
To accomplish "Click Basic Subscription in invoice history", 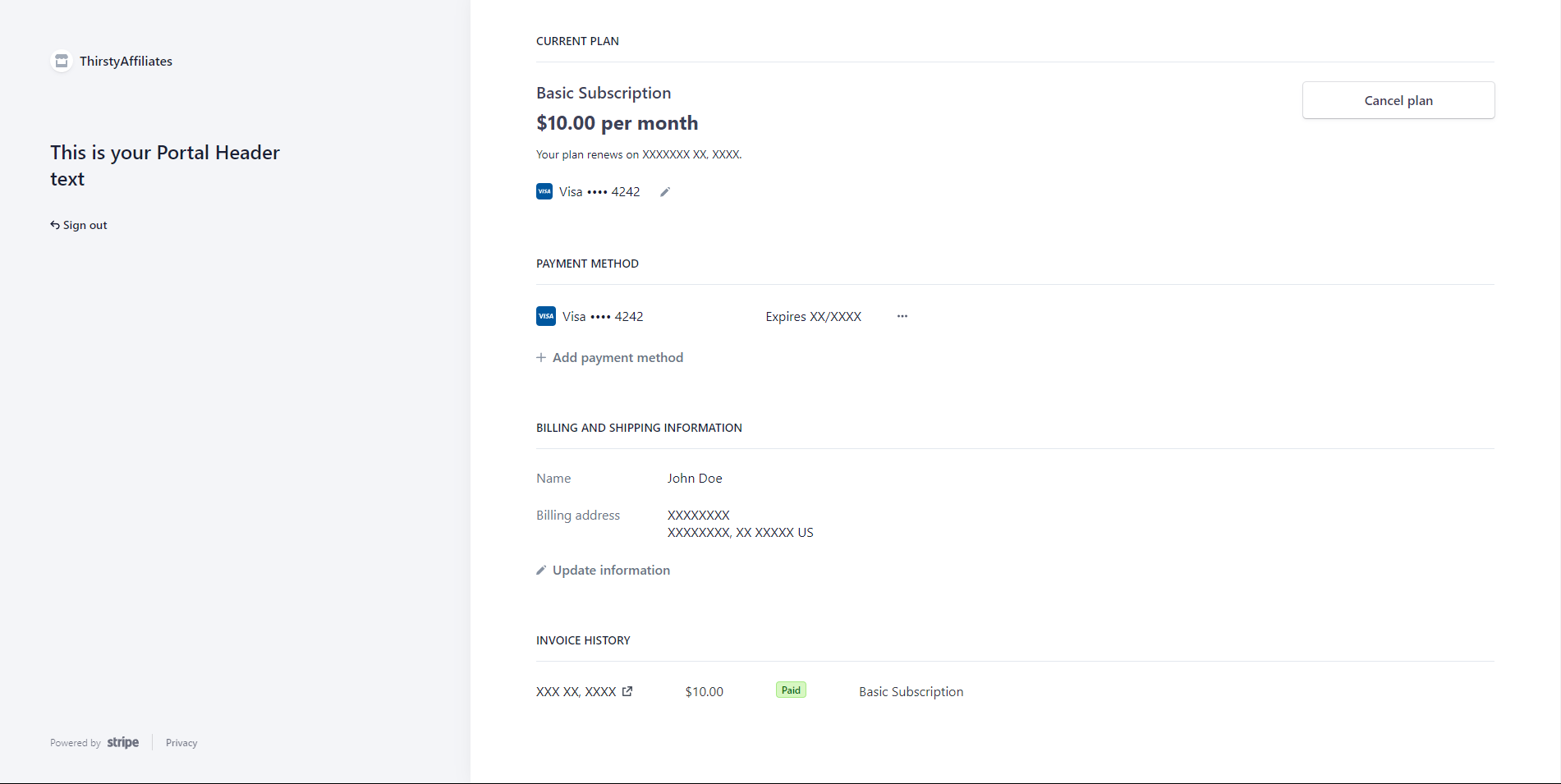I will [x=911, y=692].
